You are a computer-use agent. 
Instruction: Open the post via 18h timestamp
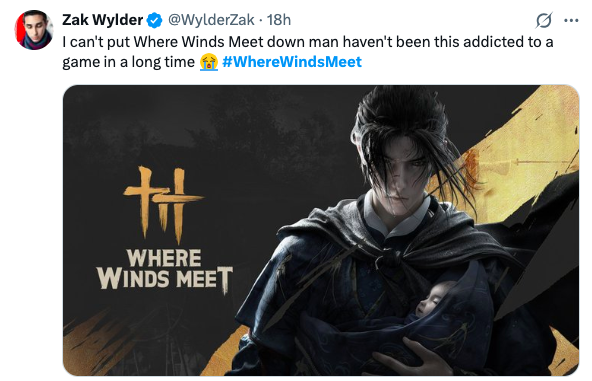coord(279,20)
